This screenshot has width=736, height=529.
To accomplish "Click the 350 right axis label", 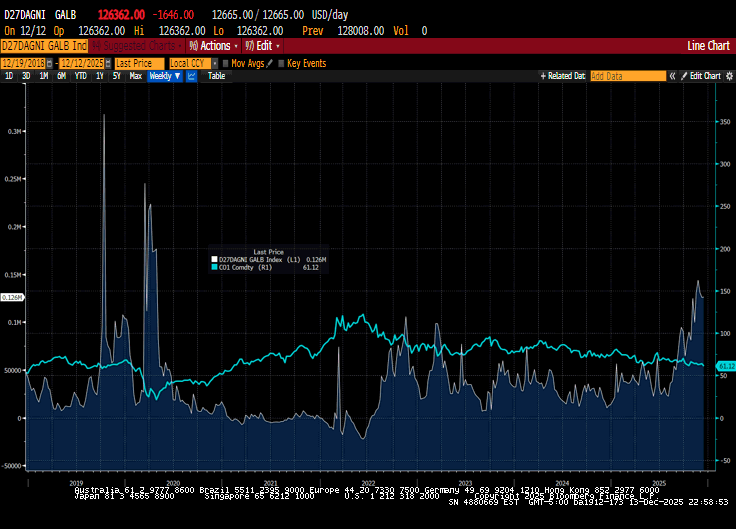I will click(725, 122).
